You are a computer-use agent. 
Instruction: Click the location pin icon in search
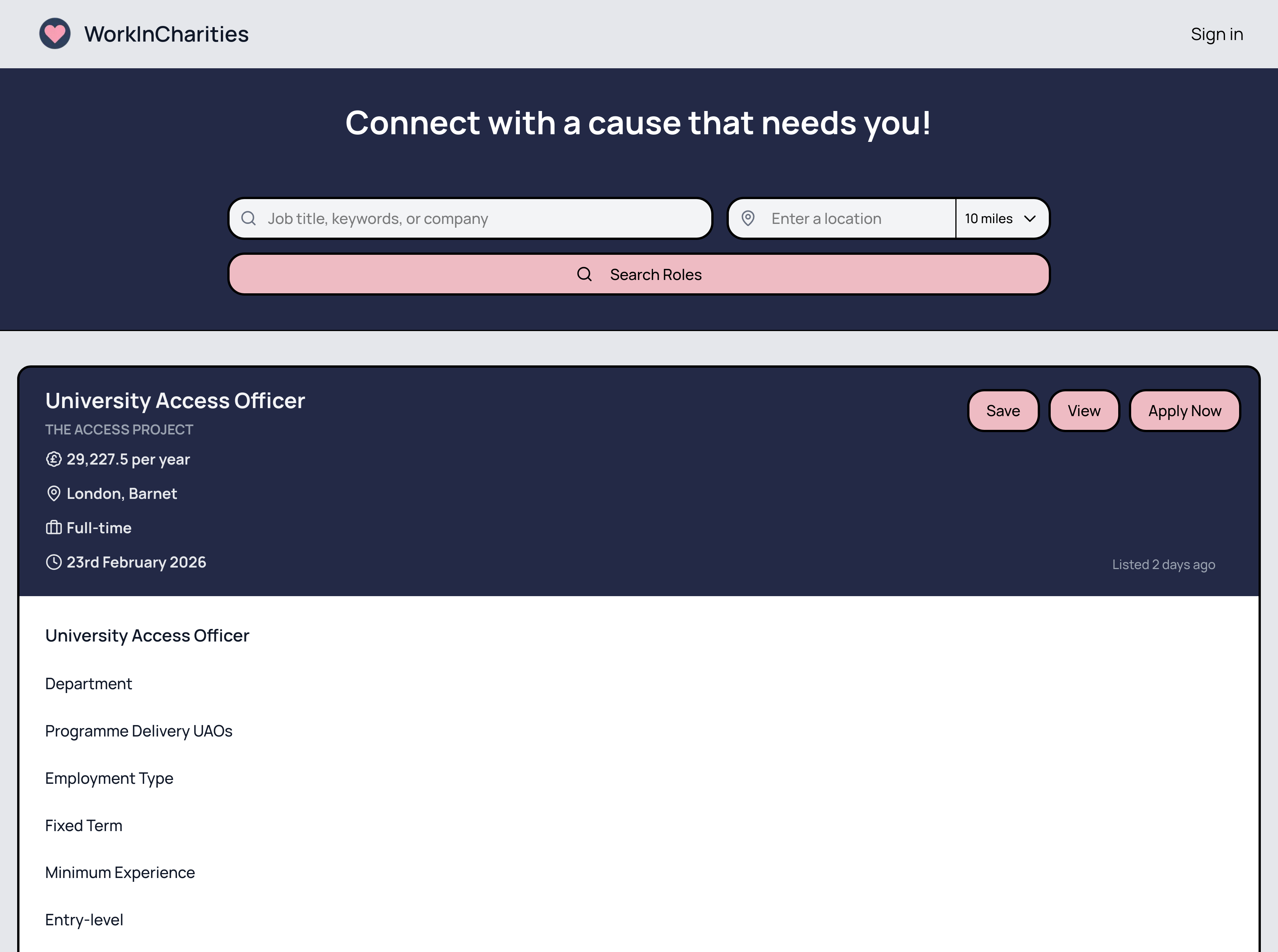(x=748, y=219)
